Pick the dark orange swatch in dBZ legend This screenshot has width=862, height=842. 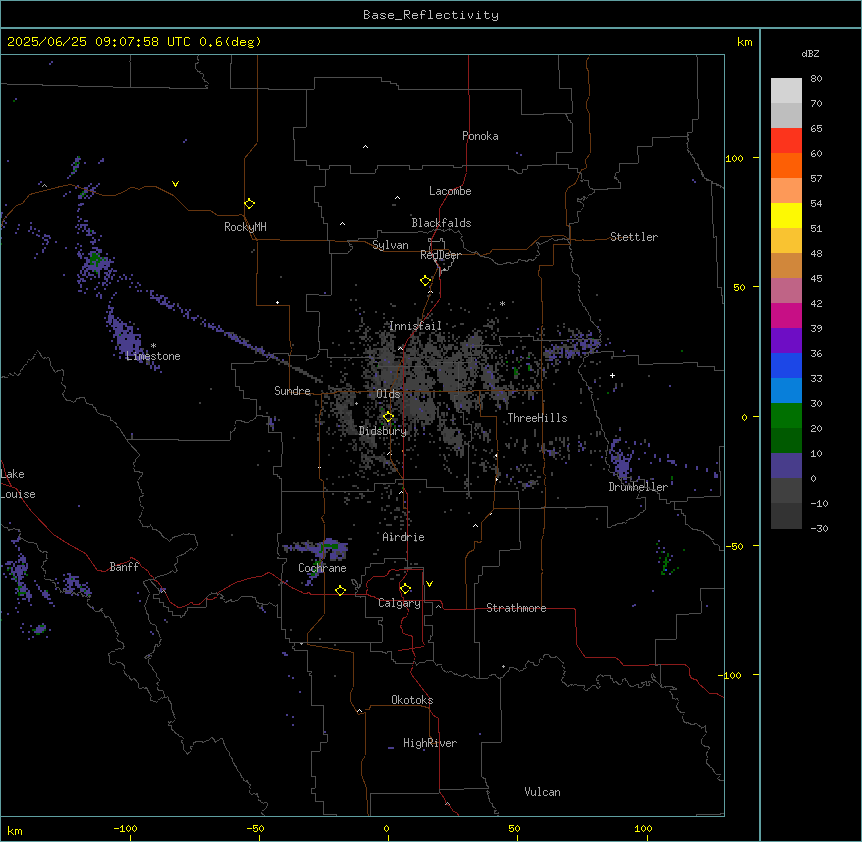coord(786,165)
